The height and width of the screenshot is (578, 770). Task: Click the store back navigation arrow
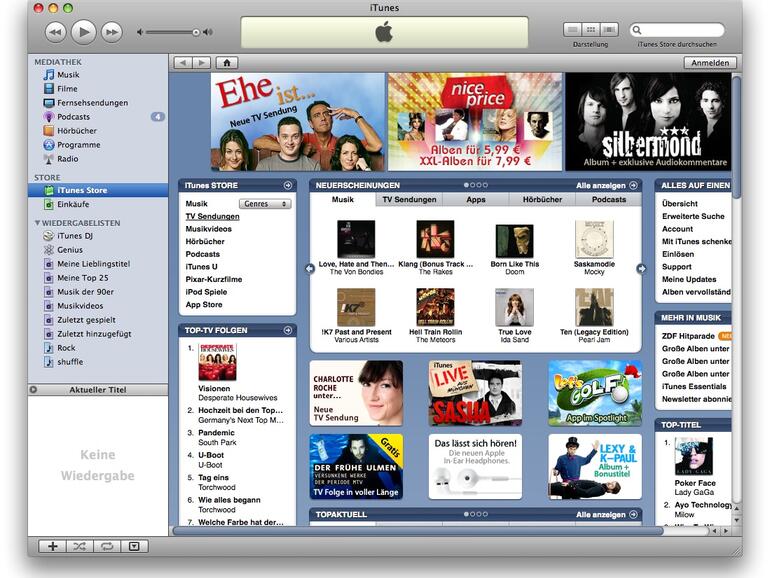pos(183,63)
